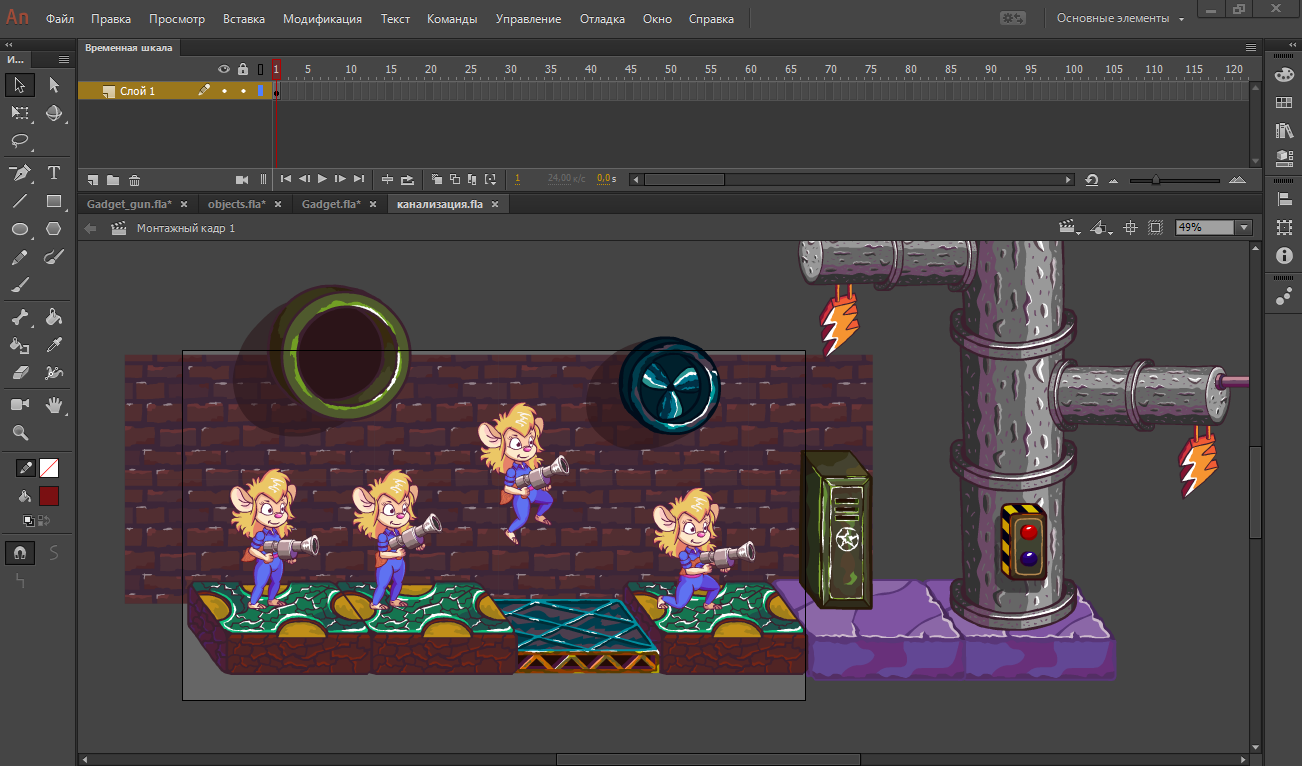
Task: Click Add Camera button in timeline
Action: (241, 179)
